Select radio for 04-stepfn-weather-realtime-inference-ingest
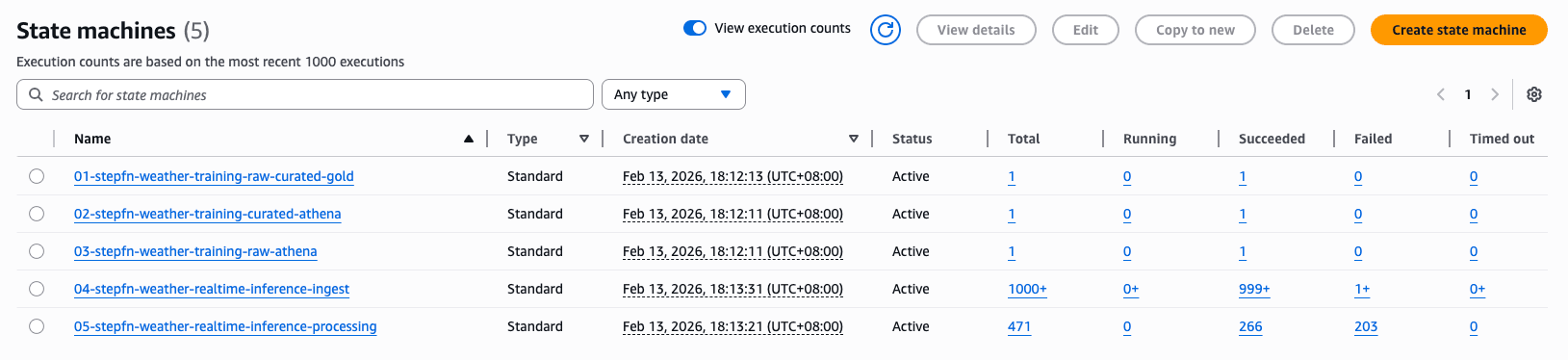The width and height of the screenshot is (1568, 360). click(x=37, y=289)
